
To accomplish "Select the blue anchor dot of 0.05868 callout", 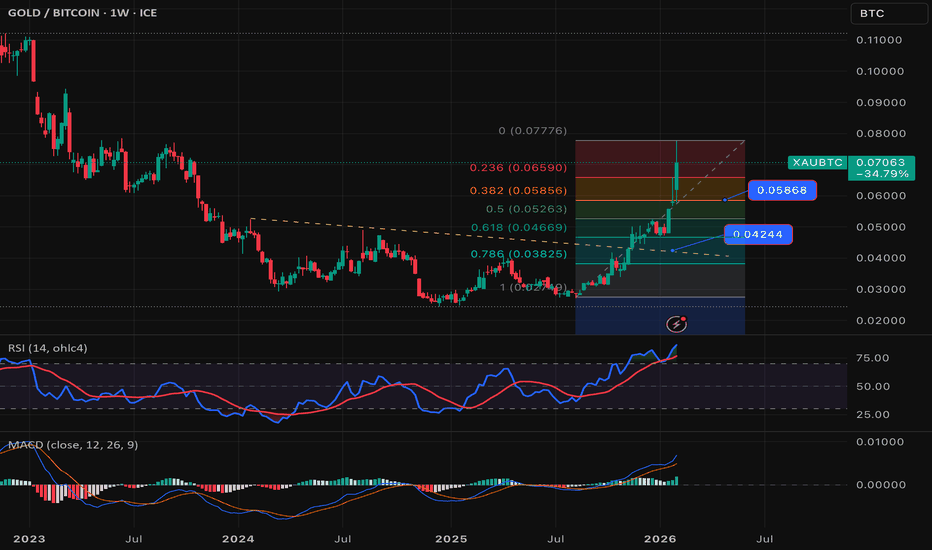I will (725, 200).
